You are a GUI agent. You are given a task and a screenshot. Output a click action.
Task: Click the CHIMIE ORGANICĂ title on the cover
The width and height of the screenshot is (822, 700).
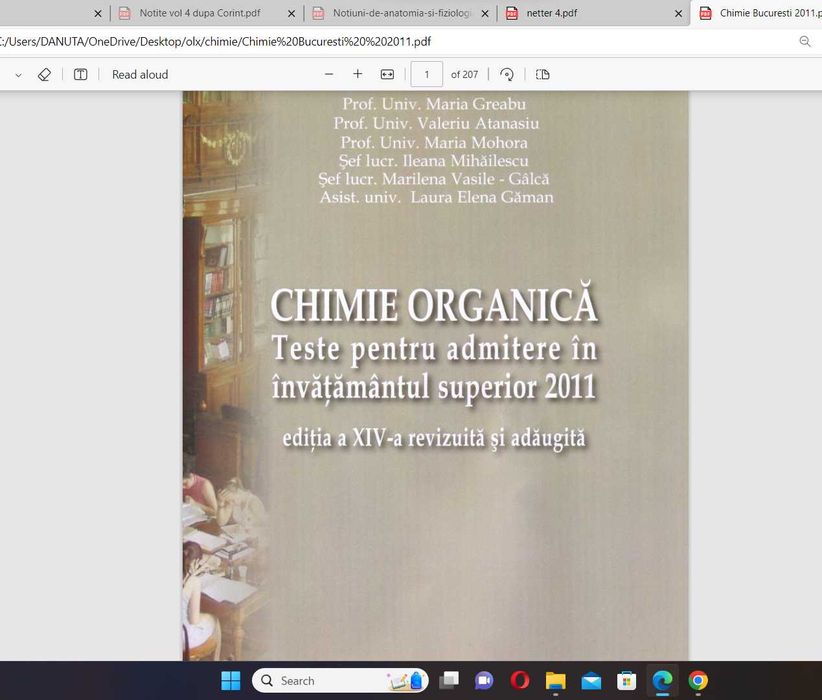tap(434, 304)
